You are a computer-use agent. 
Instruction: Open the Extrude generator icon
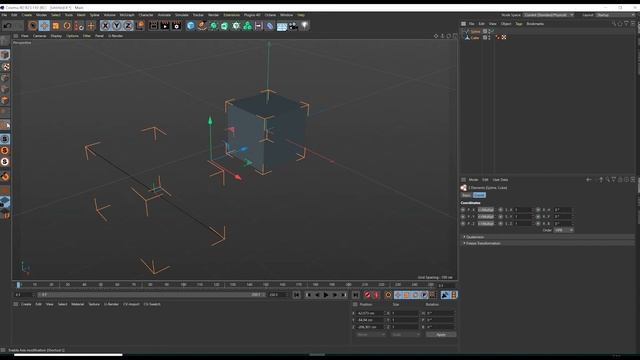click(224, 26)
